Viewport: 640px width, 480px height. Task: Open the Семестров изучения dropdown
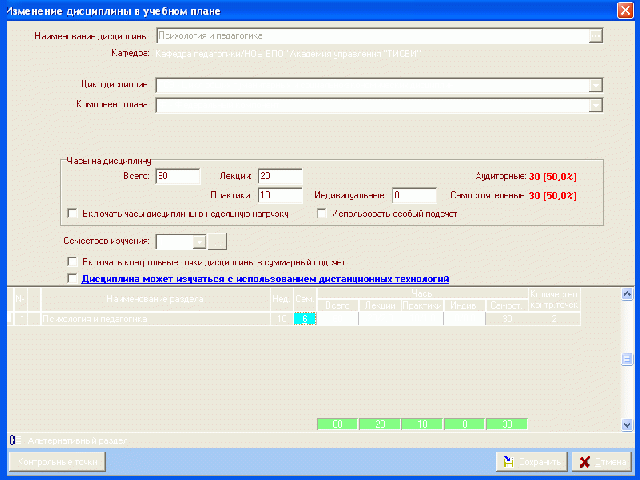coord(199,241)
